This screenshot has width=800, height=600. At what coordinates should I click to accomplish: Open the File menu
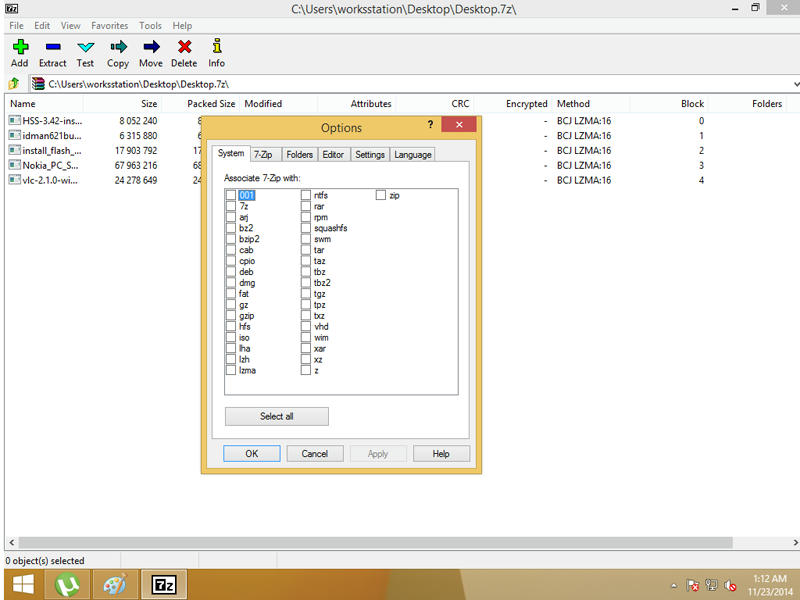16,26
